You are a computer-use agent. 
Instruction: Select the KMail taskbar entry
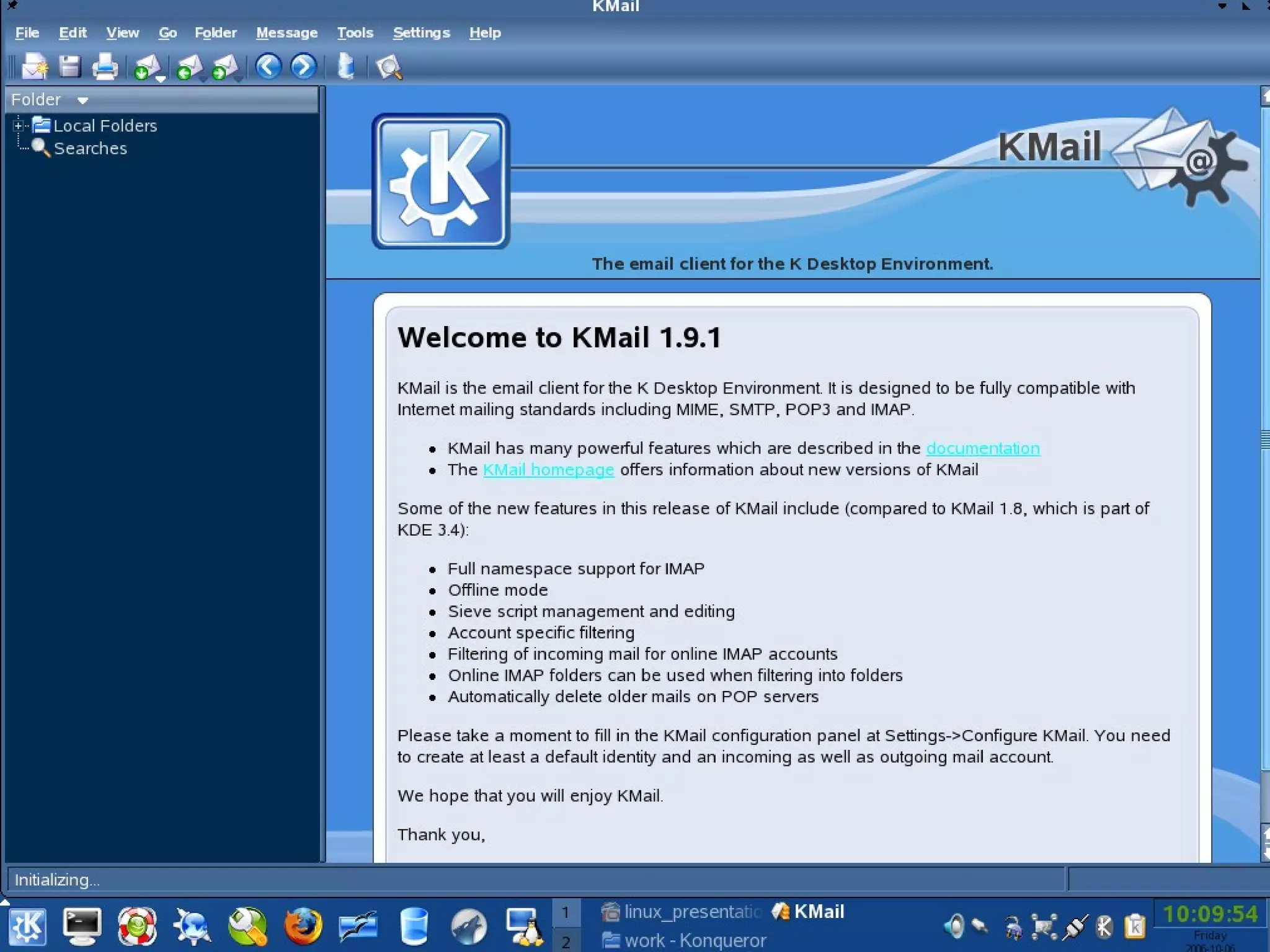click(x=809, y=912)
